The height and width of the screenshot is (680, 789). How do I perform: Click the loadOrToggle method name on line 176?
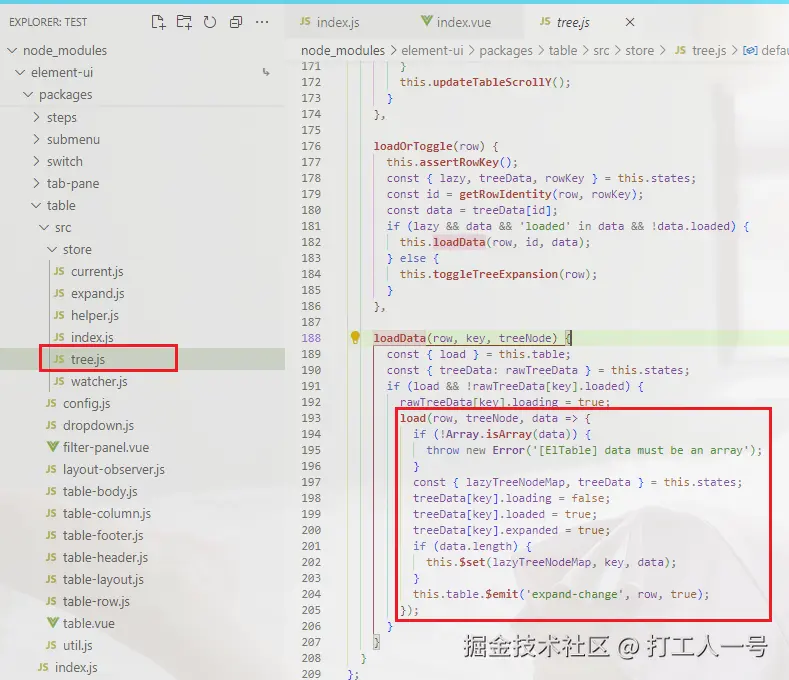point(413,146)
